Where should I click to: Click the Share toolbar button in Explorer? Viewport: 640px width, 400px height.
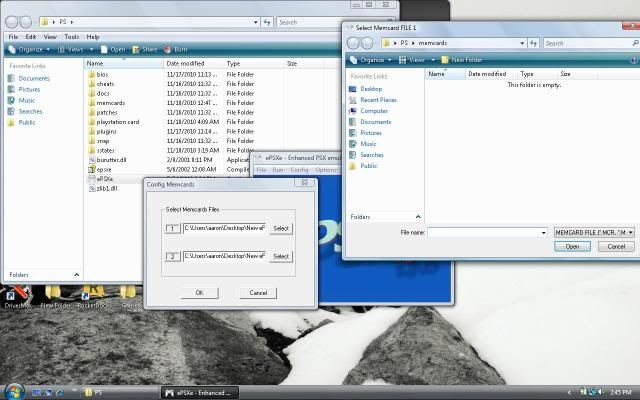145,49
